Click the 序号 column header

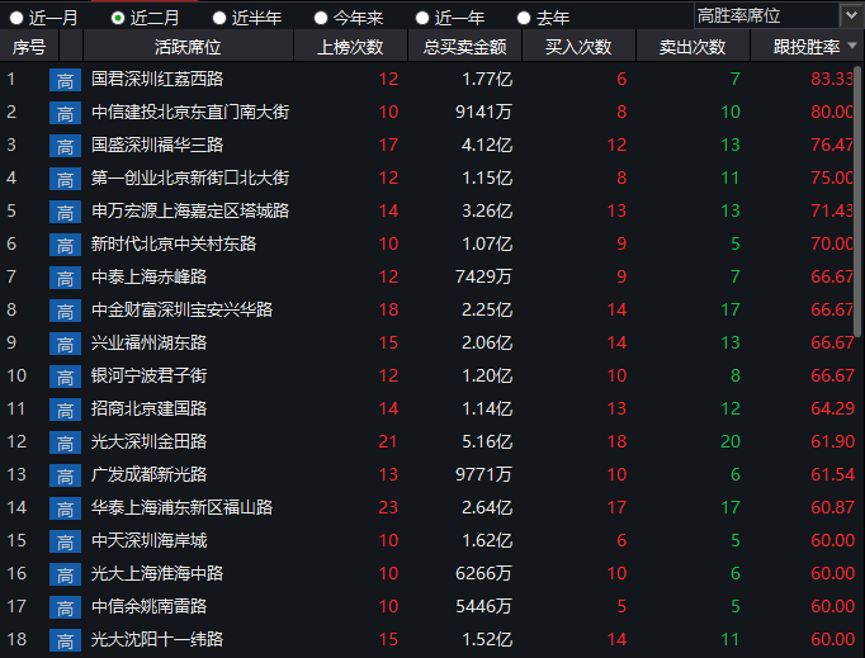coord(29,46)
